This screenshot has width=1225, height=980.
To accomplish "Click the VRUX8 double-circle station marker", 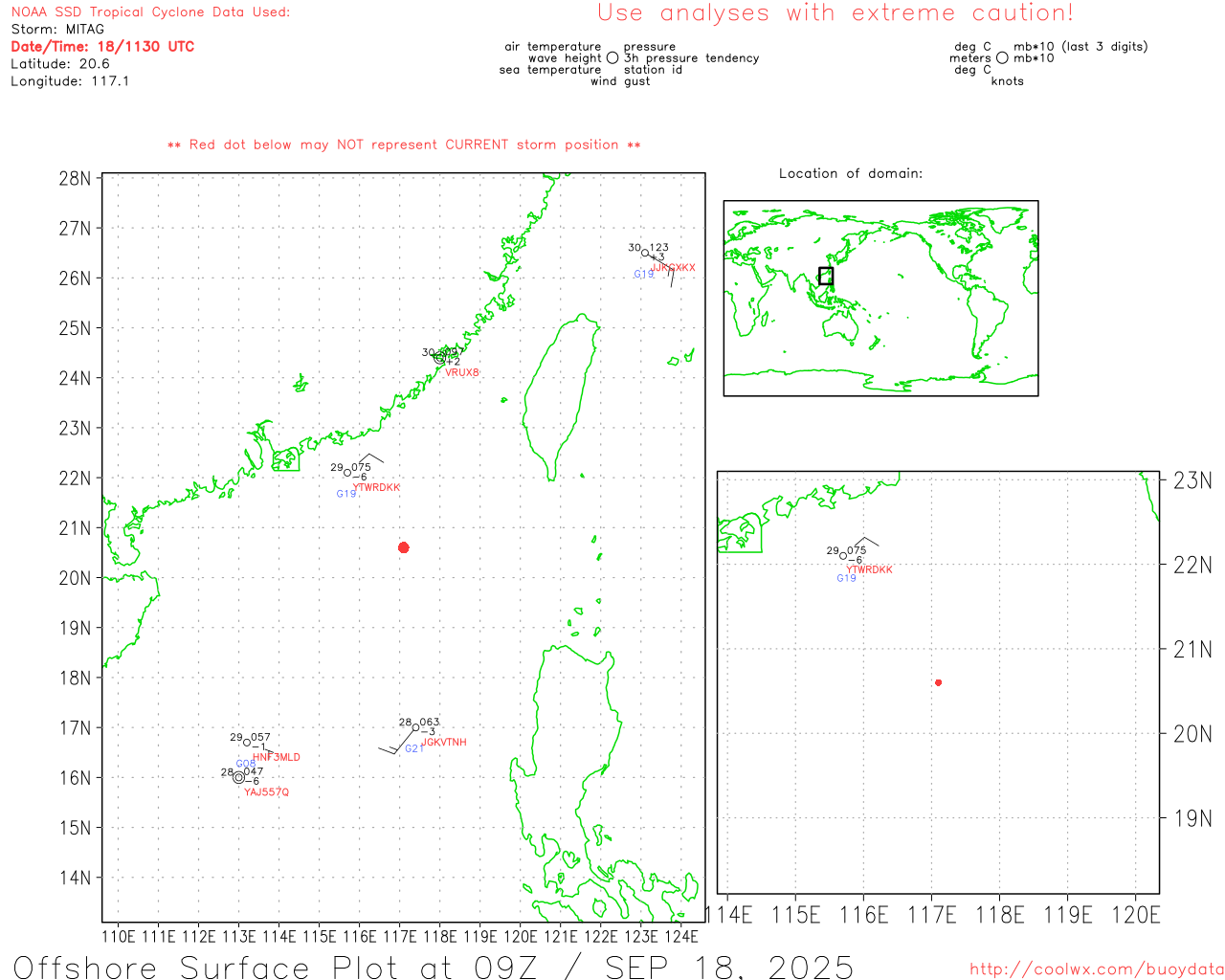I will click(439, 358).
